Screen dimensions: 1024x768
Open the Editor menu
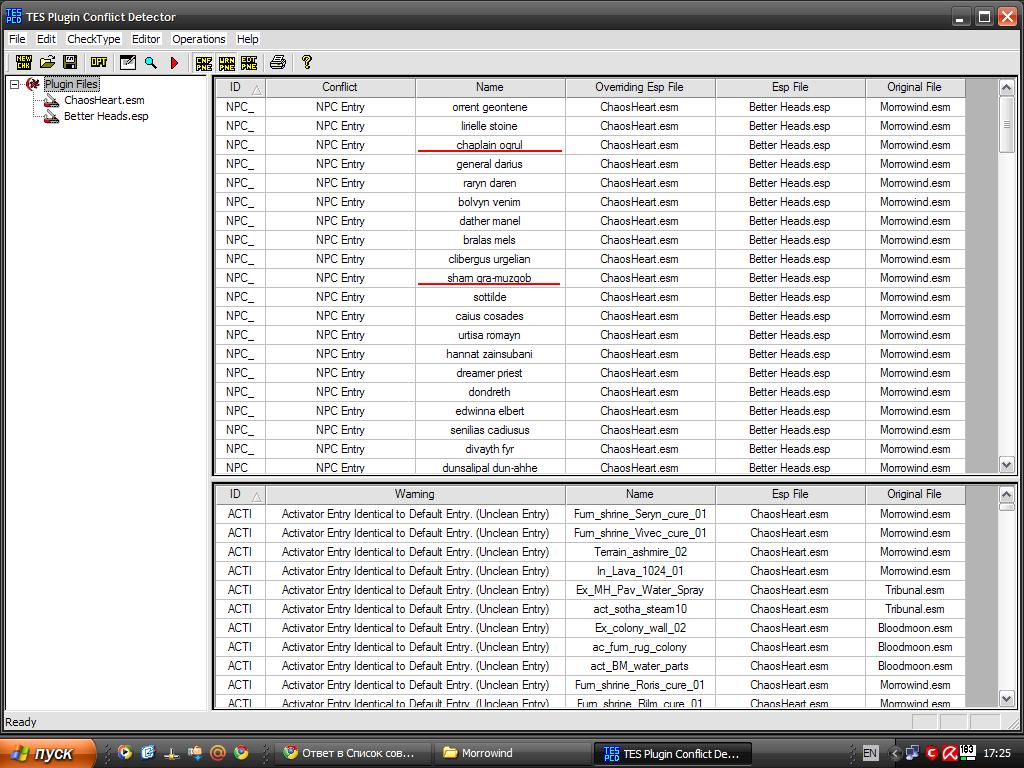[146, 39]
